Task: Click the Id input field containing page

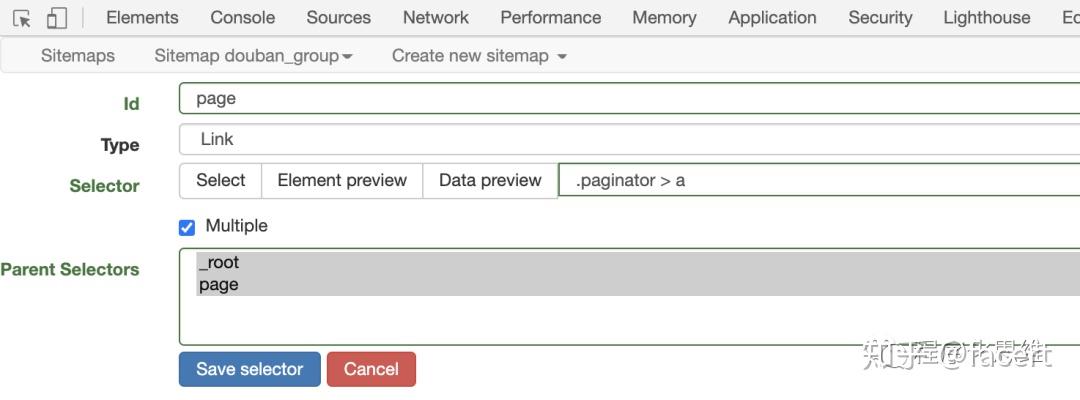Action: [630, 98]
